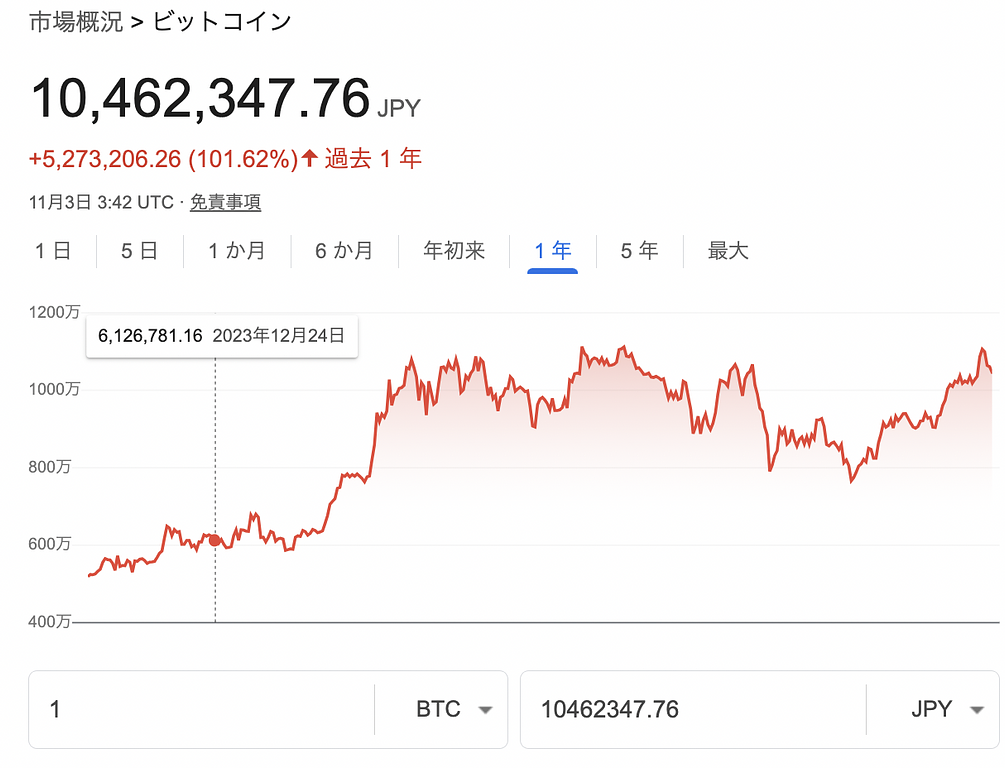Click the JPY converted amount field

[690, 710]
